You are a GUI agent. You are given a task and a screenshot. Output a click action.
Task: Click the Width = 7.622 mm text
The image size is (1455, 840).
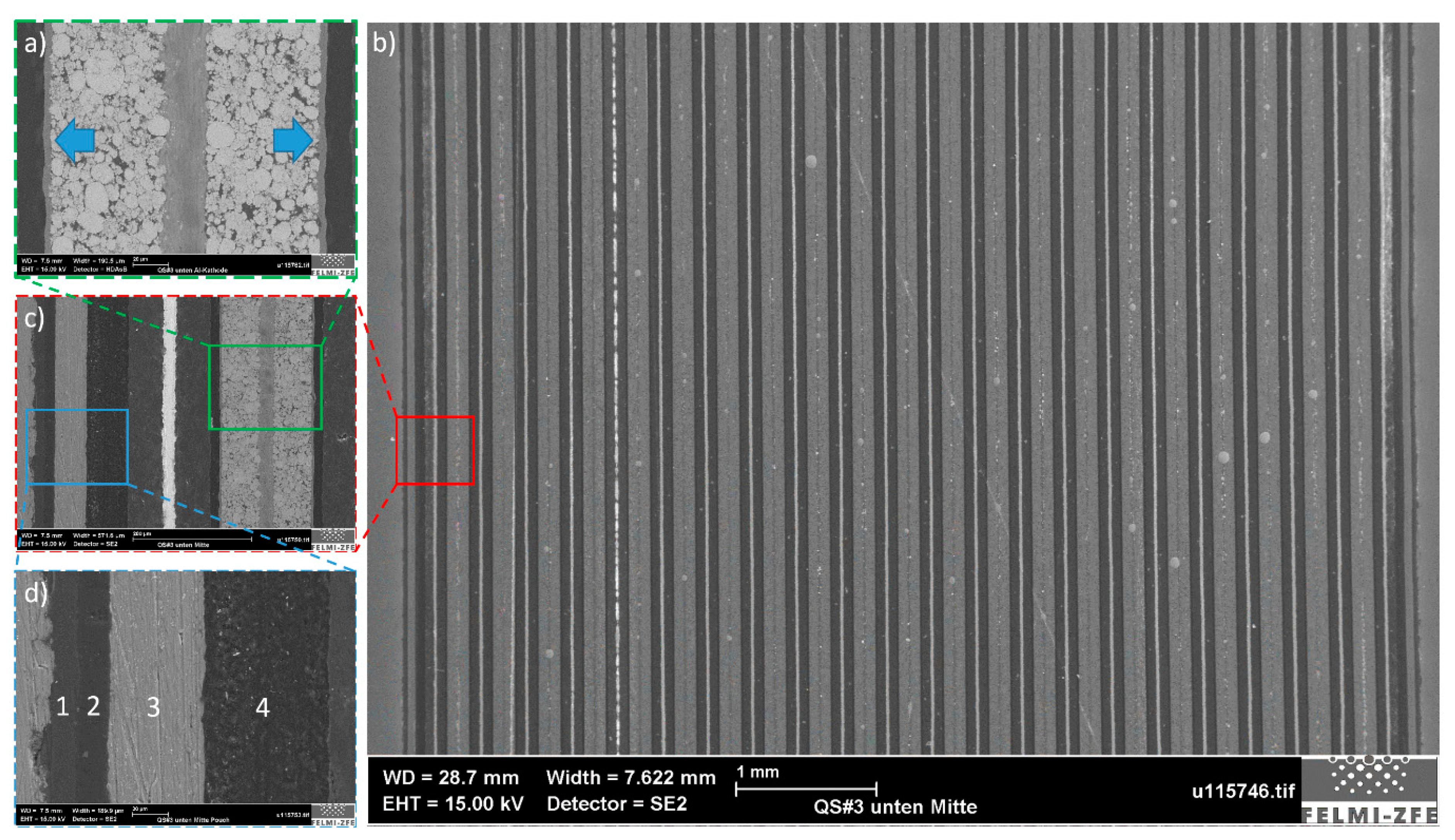(631, 778)
